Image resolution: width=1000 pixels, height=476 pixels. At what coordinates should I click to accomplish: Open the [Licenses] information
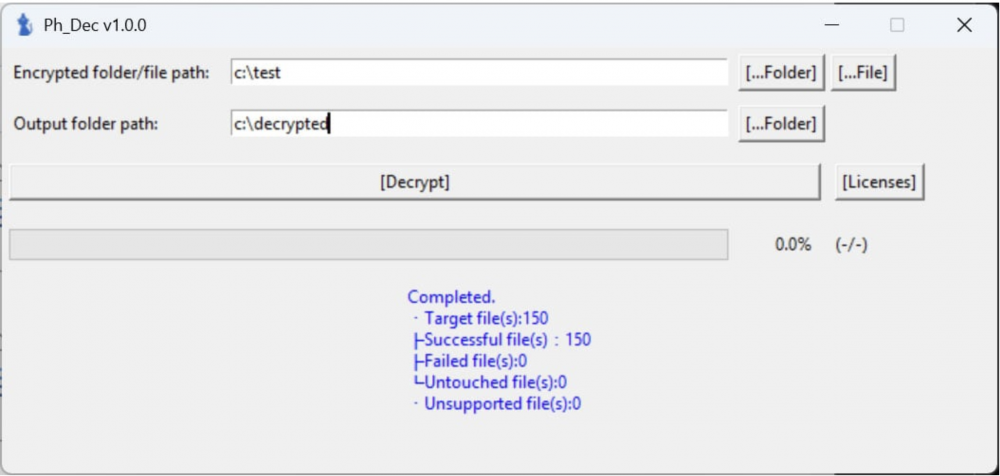879,182
